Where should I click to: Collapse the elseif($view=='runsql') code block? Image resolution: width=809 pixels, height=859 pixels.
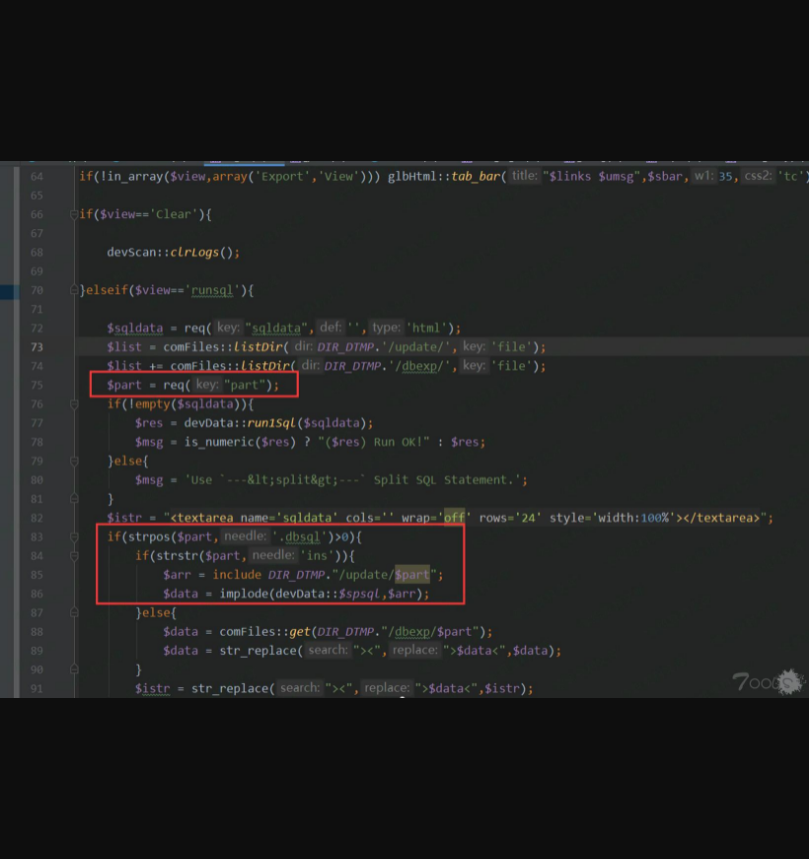click(75, 290)
